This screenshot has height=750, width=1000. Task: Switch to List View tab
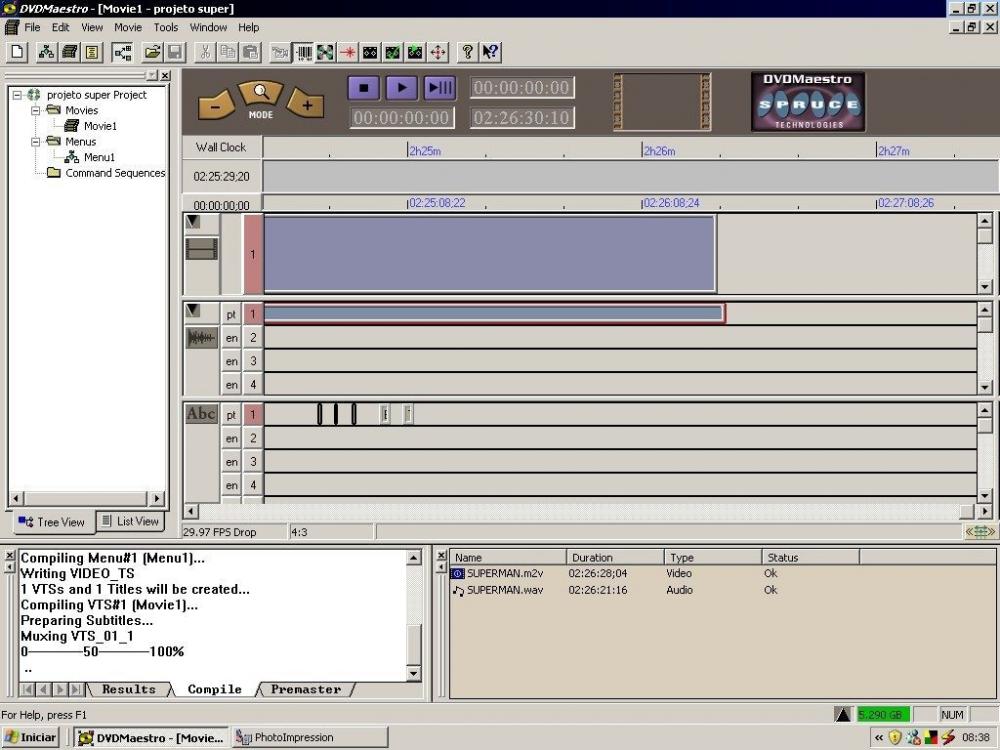[x=131, y=521]
